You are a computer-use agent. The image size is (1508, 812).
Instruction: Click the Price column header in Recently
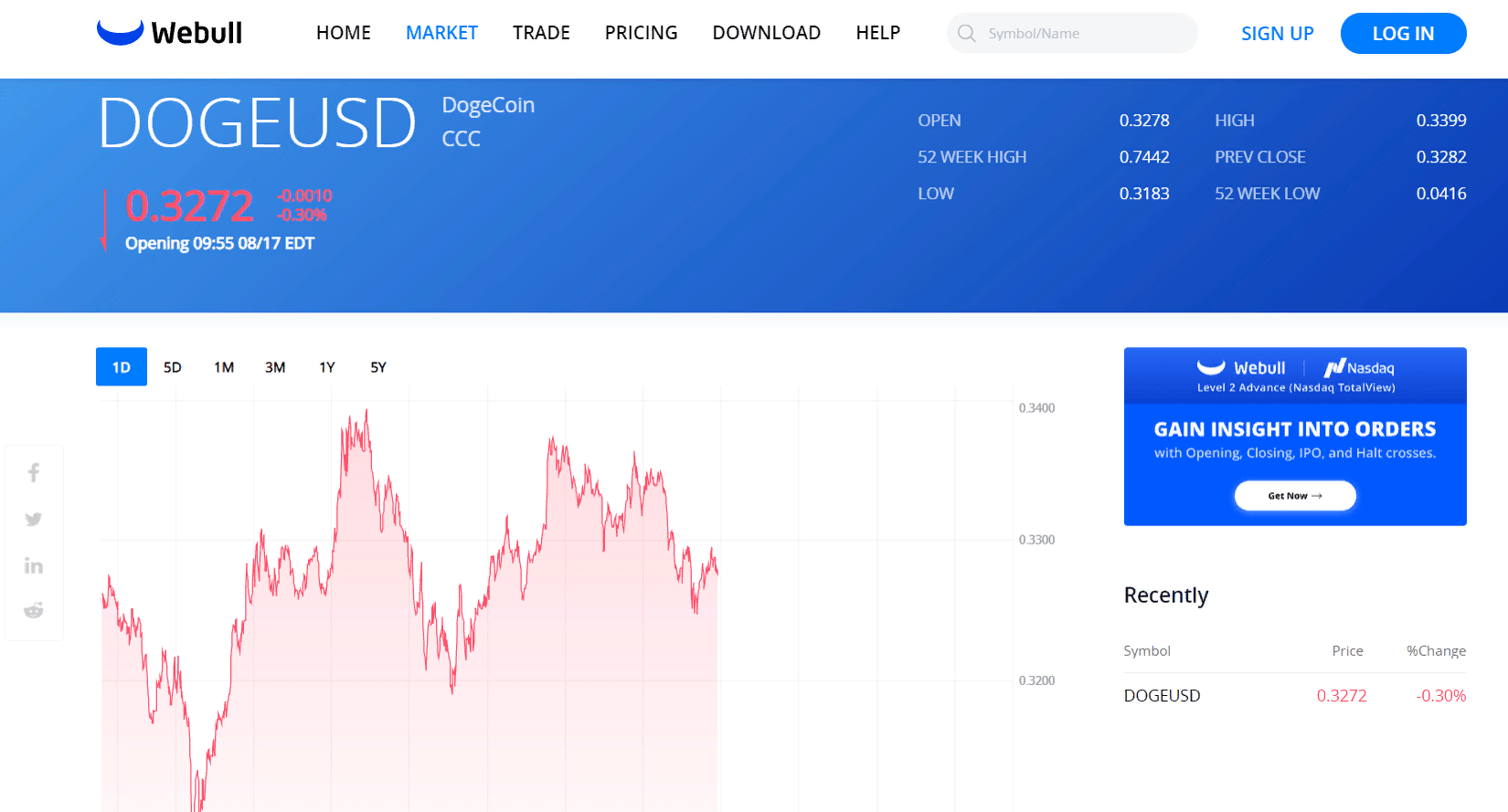click(x=1347, y=651)
